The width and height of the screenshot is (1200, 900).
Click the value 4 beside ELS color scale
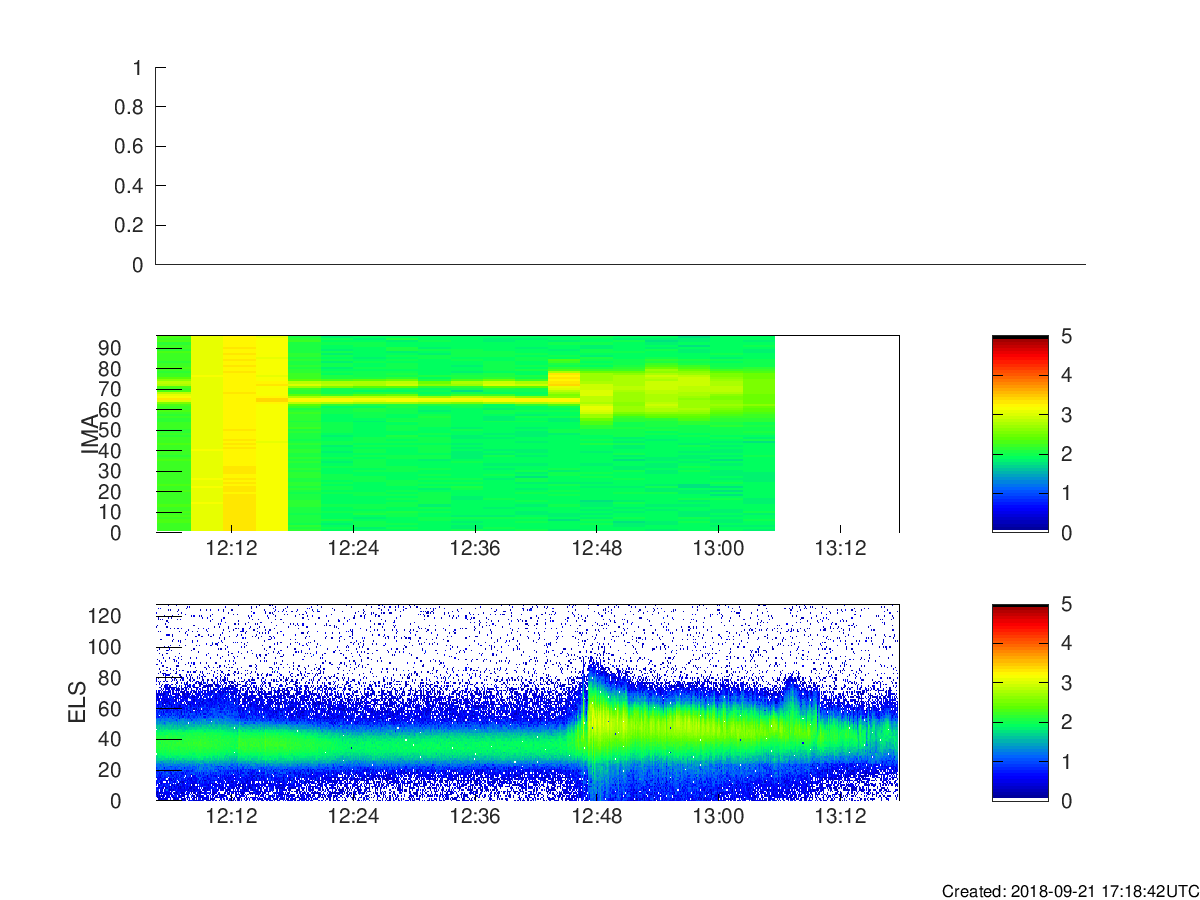pos(1066,643)
